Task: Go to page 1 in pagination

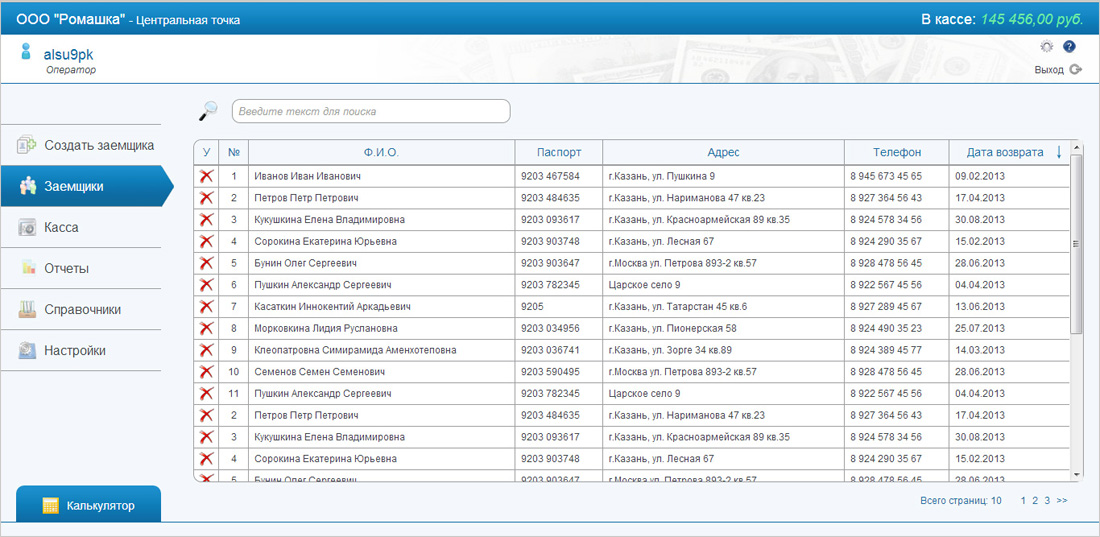Action: pos(1024,500)
